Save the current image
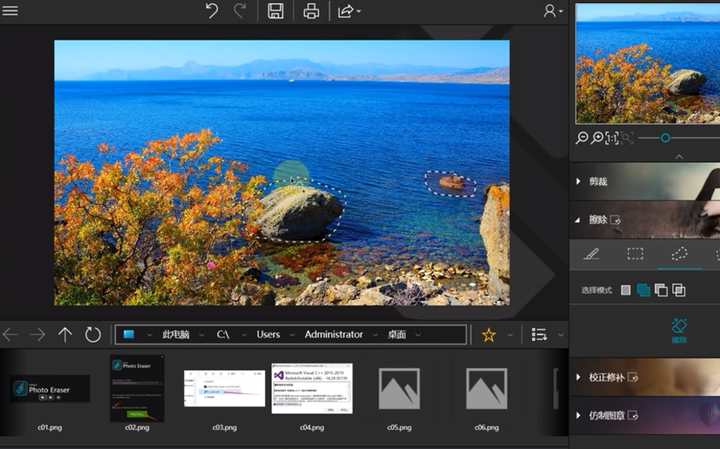720x449 pixels. point(275,11)
